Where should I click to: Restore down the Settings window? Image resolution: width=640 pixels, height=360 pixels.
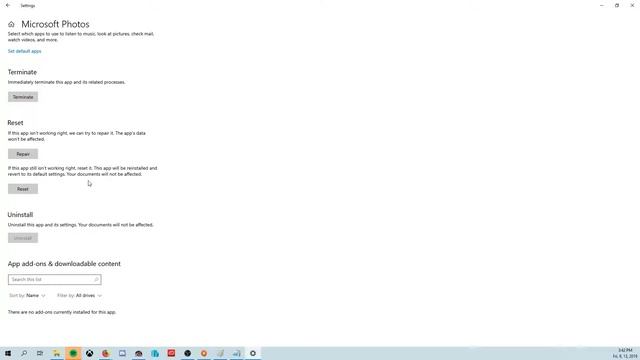pyautogui.click(x=617, y=6)
